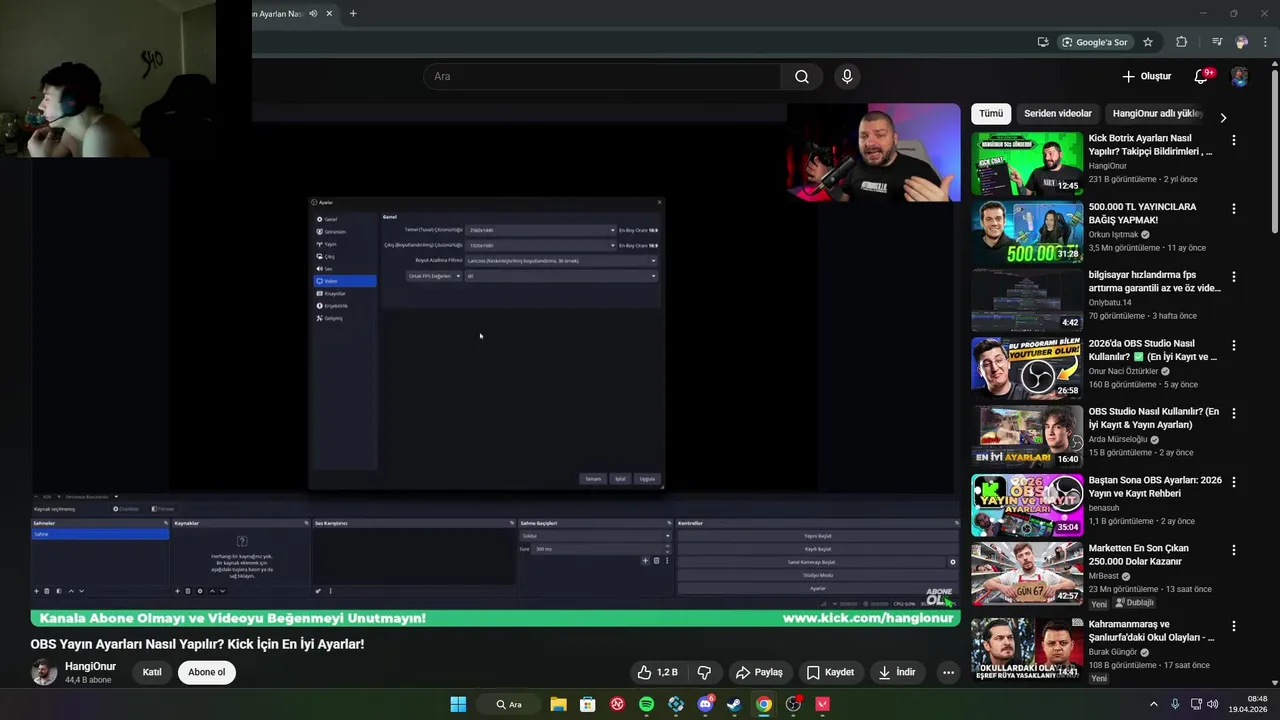1280x720 pixels.
Task: Open options for Arda Mürseloğlu OBS video
Action: (x=1234, y=413)
